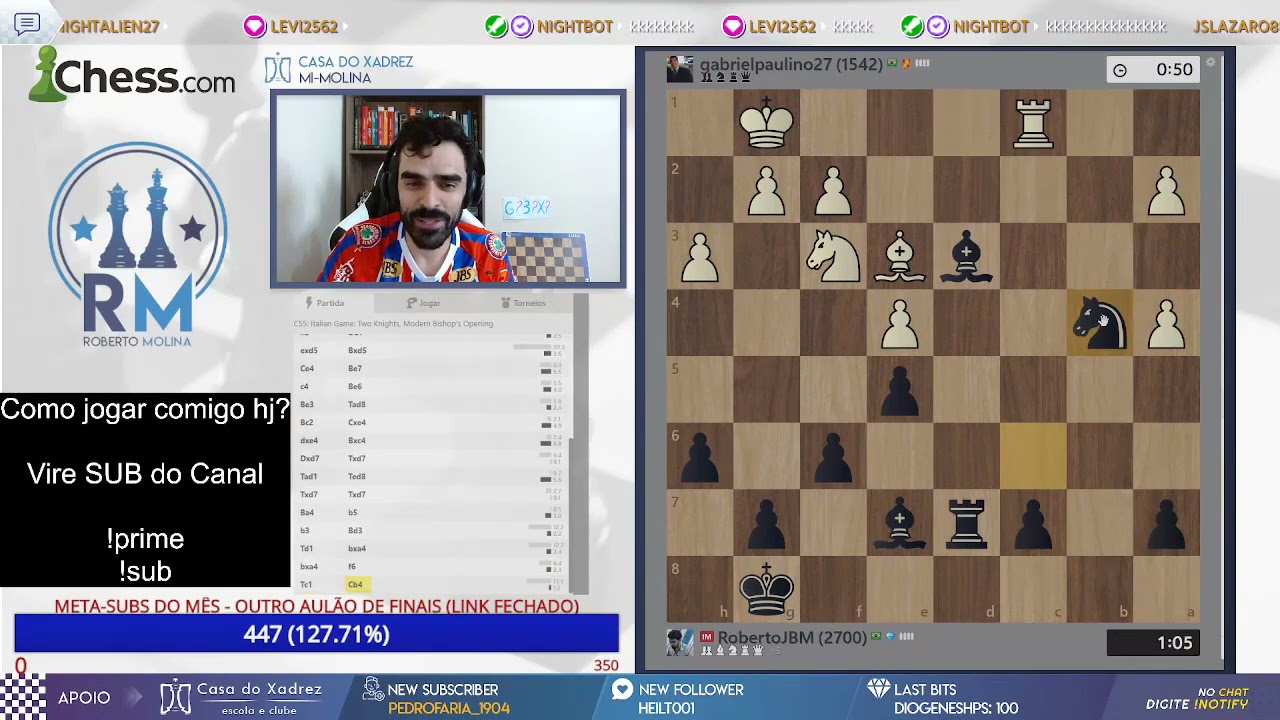
Task: Select the white pawn on a4
Action: tap(1166, 323)
